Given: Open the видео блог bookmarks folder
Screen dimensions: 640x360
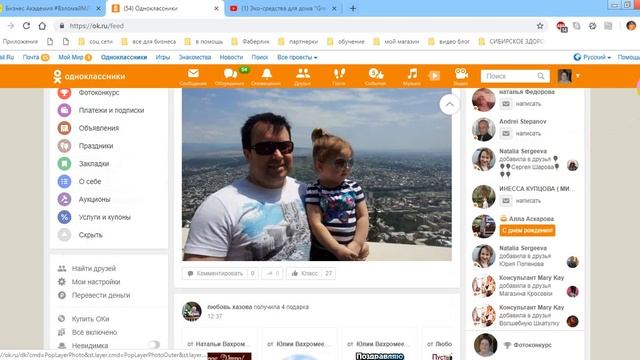Looking at the screenshot, I should tap(449, 41).
